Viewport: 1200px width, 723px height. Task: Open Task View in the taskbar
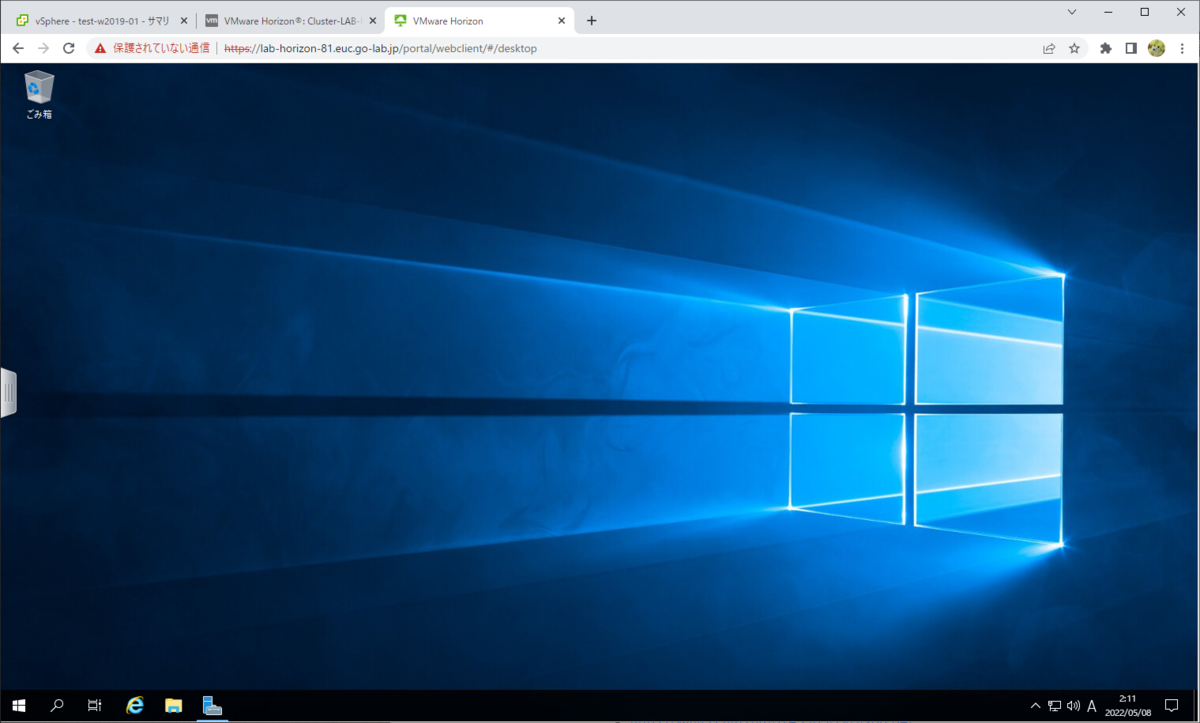[x=94, y=706]
